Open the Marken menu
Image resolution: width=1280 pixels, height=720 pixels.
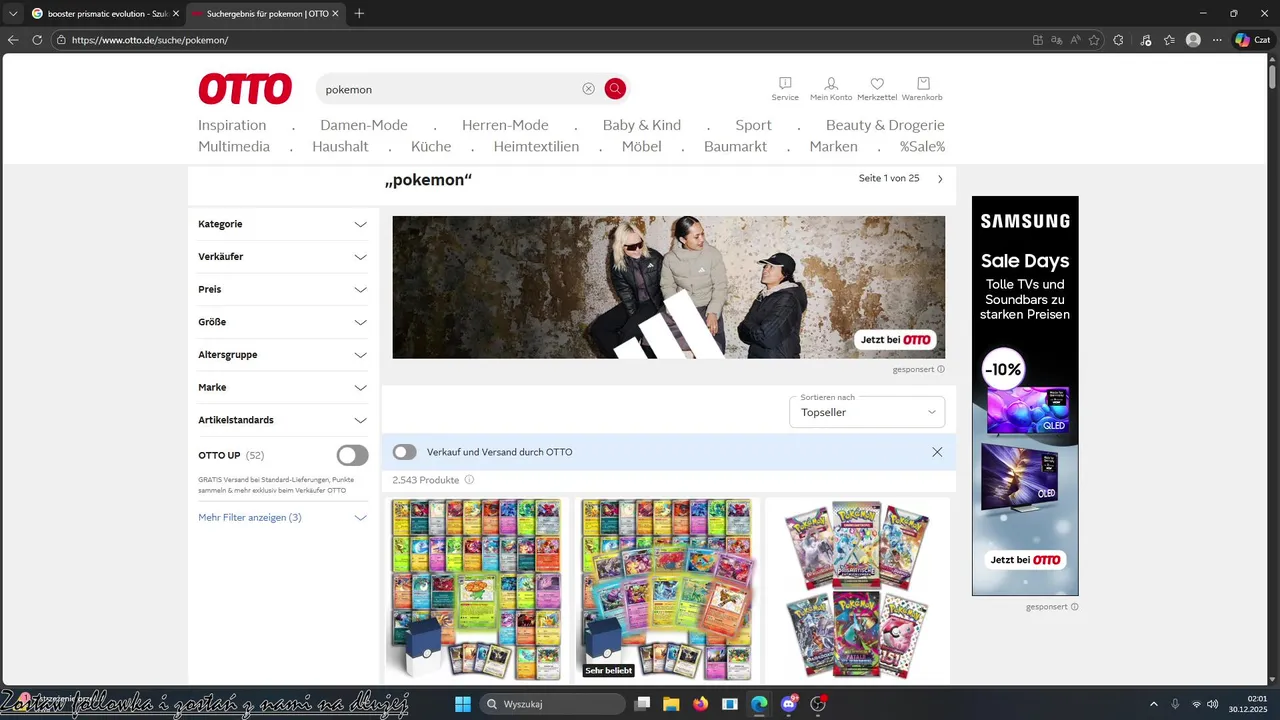pos(834,146)
